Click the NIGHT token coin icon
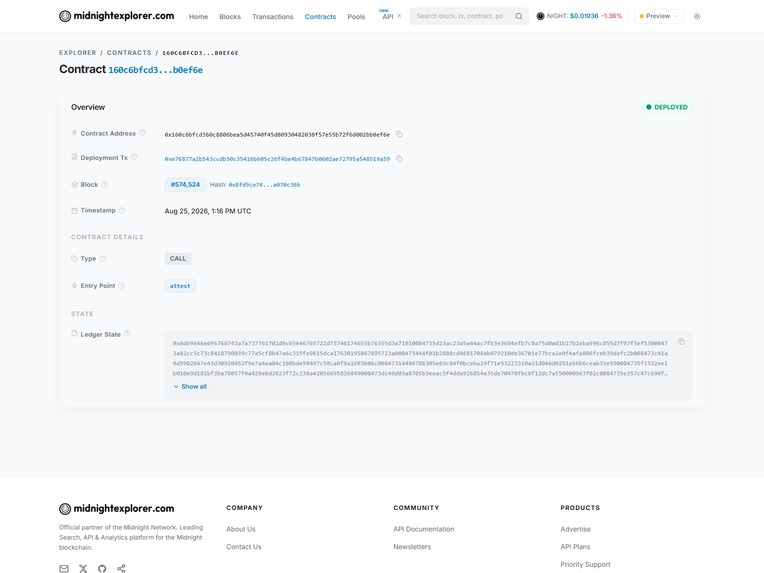 pyautogui.click(x=540, y=16)
